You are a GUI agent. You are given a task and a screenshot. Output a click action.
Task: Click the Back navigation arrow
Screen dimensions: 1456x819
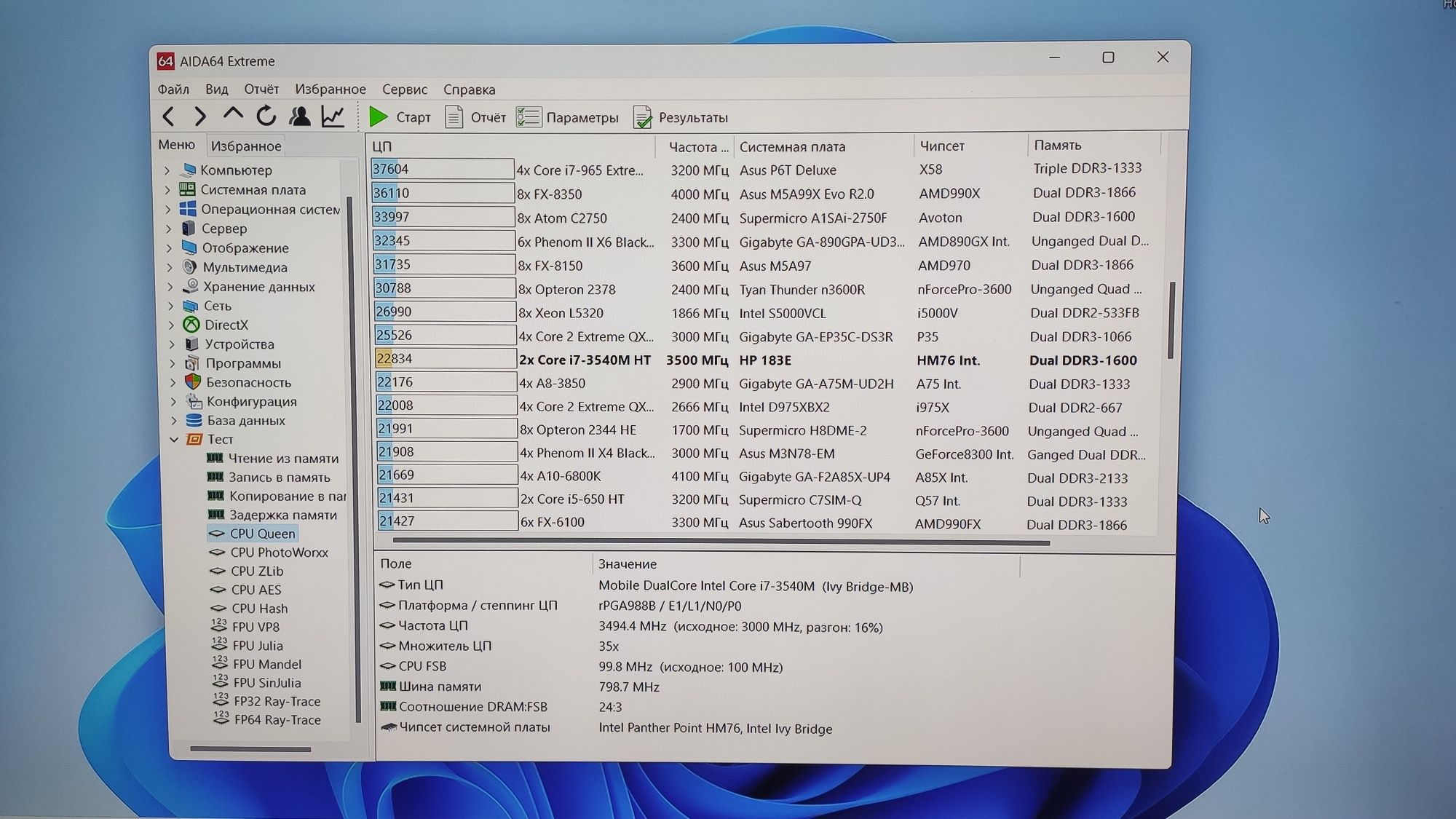[169, 116]
